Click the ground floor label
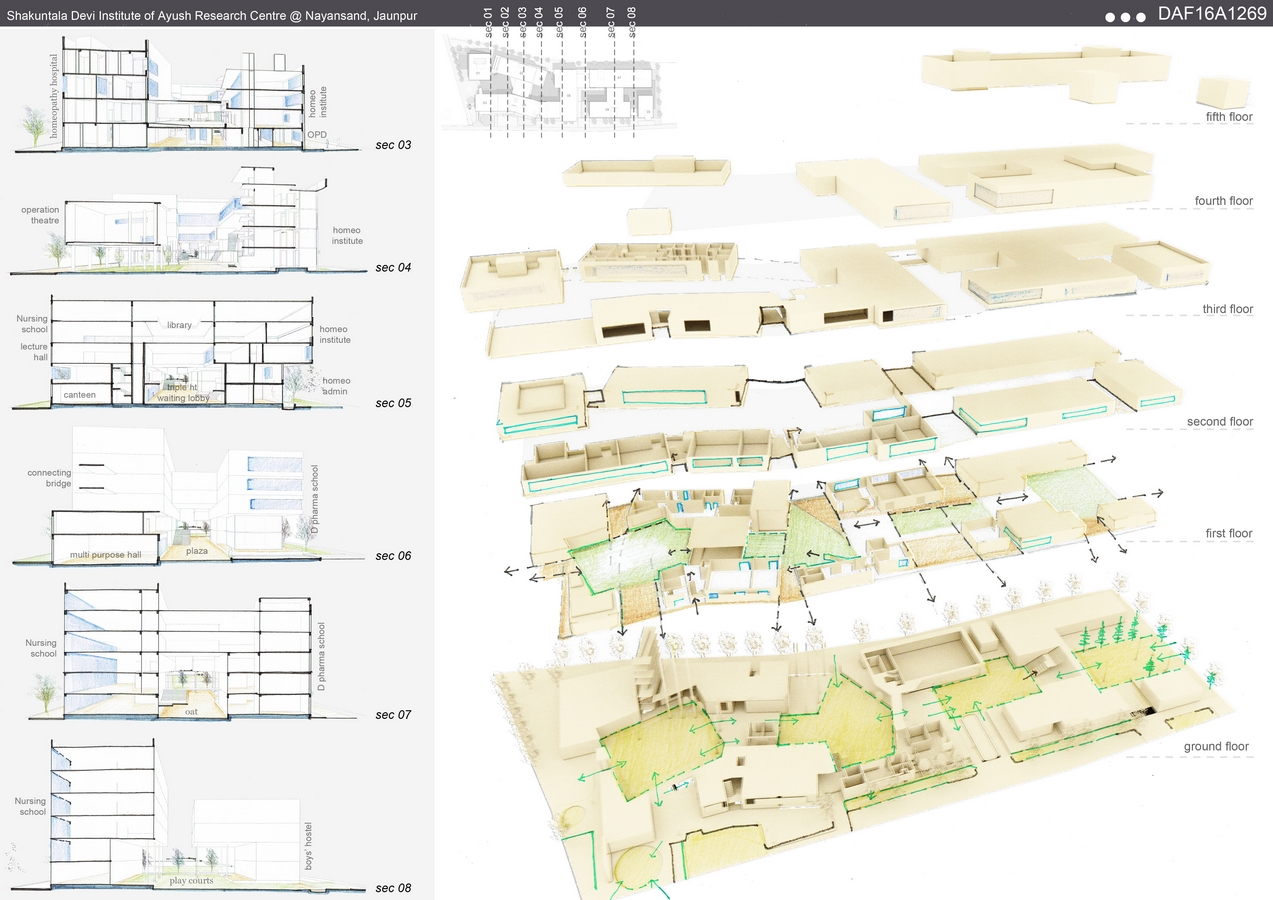This screenshot has width=1273, height=900. [1216, 746]
